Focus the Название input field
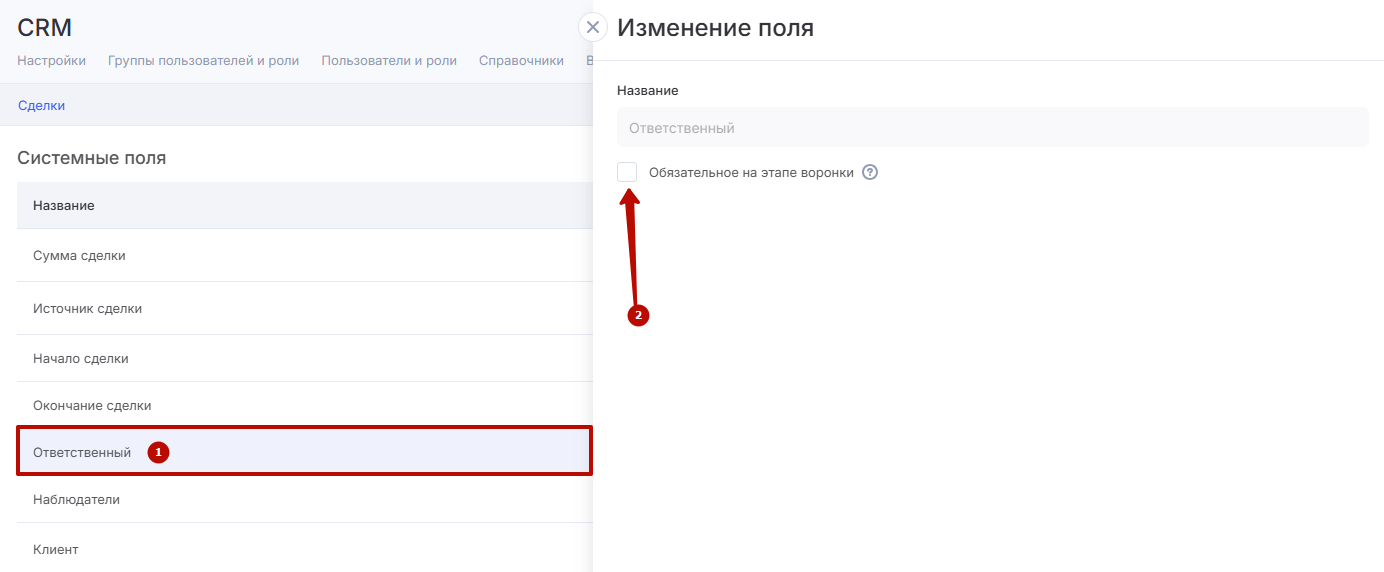Screen dimensions: 1384x572 [x=992, y=128]
